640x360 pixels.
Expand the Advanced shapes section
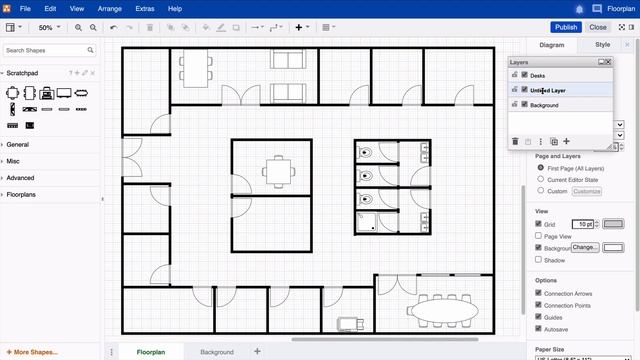pyautogui.click(x=20, y=178)
